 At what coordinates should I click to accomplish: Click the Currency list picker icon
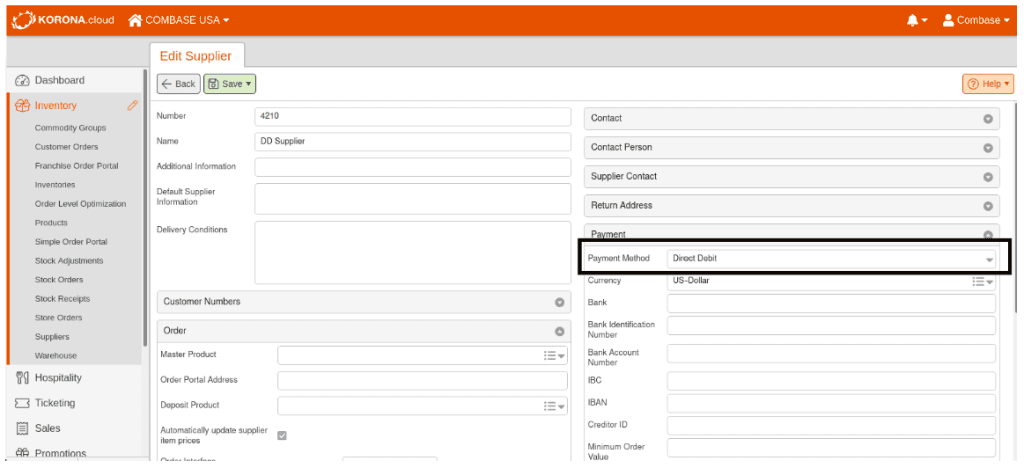point(982,281)
